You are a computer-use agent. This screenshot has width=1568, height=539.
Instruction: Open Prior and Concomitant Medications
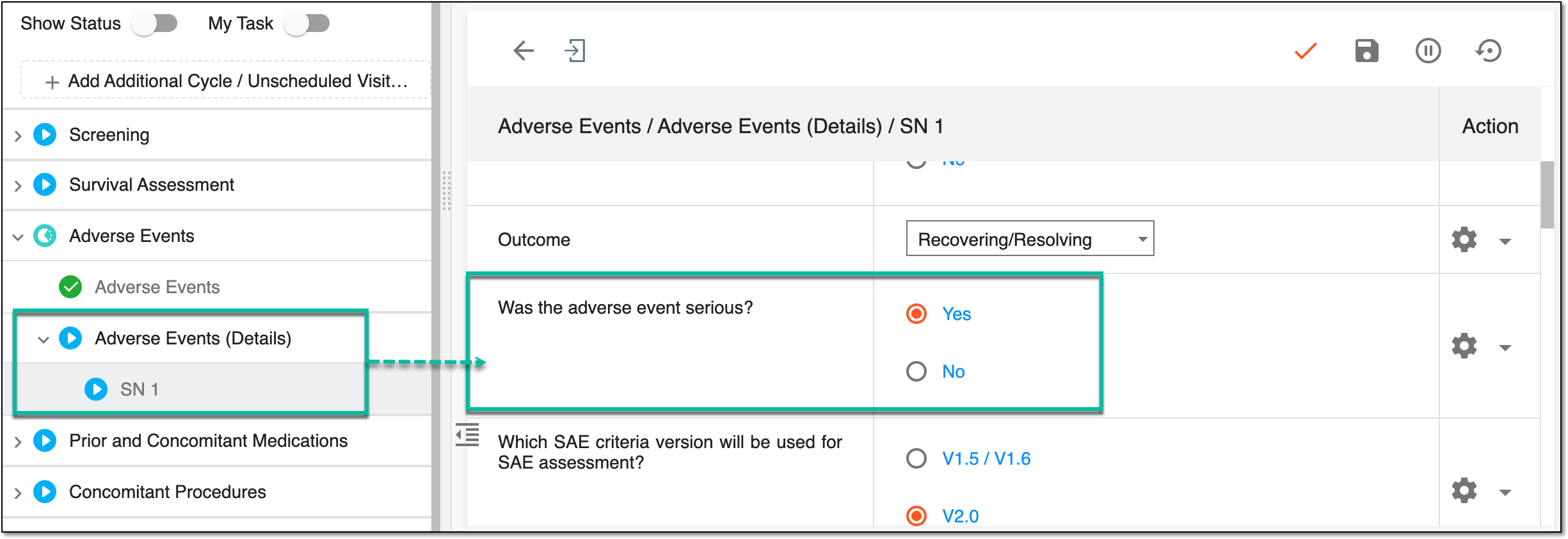209,440
